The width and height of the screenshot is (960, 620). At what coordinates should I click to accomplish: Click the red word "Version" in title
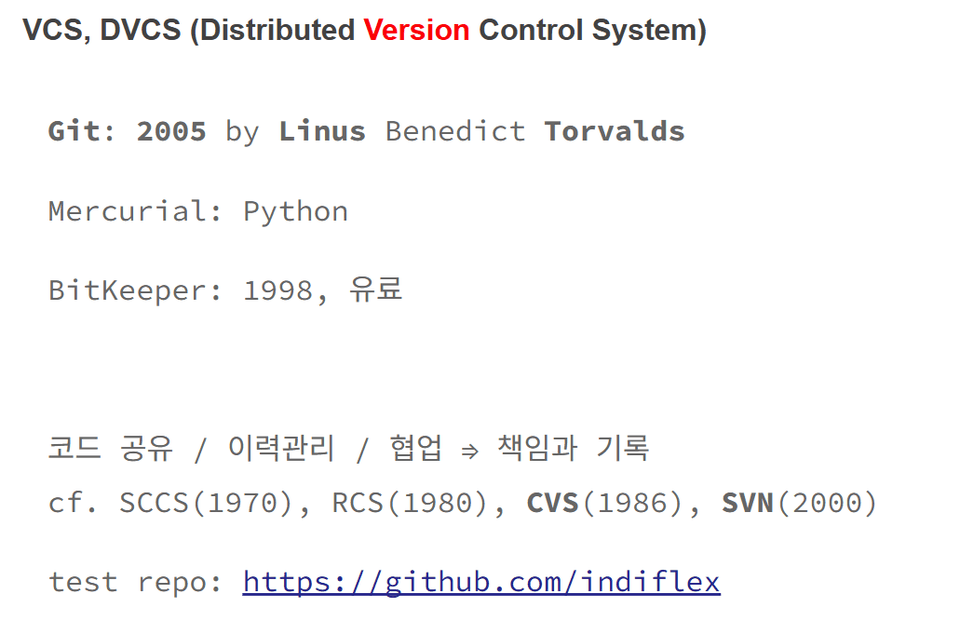point(416,30)
